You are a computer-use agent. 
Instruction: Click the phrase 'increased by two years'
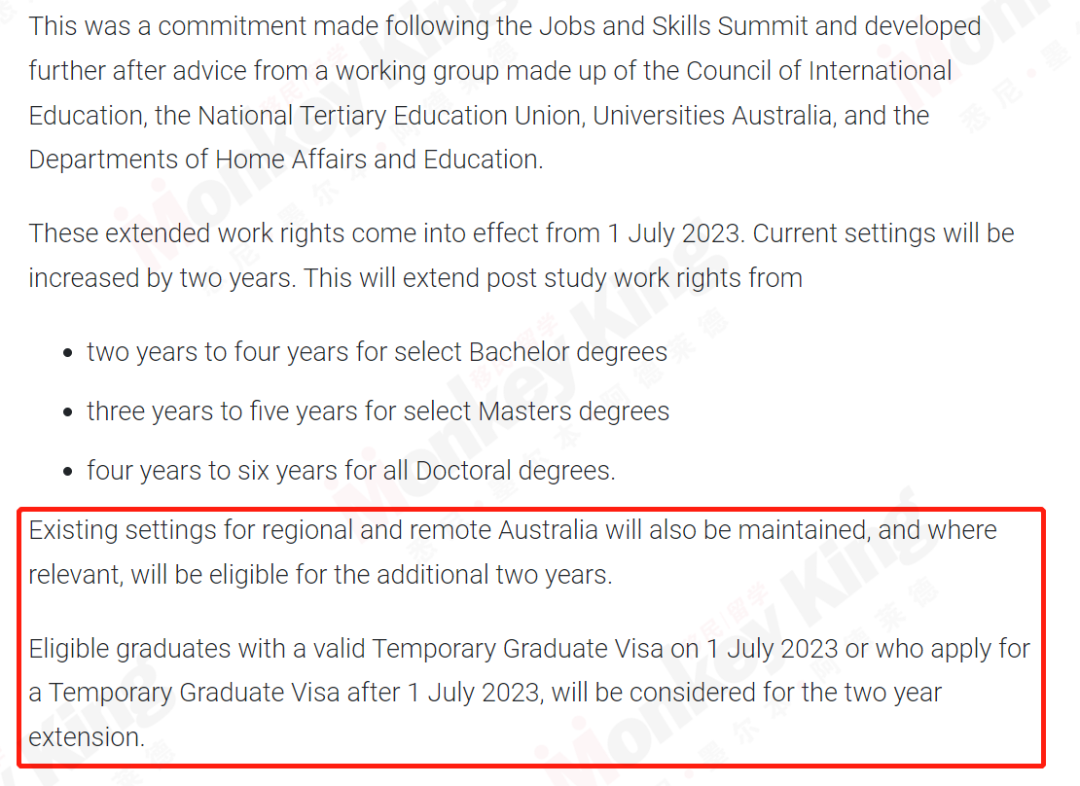coord(161,278)
